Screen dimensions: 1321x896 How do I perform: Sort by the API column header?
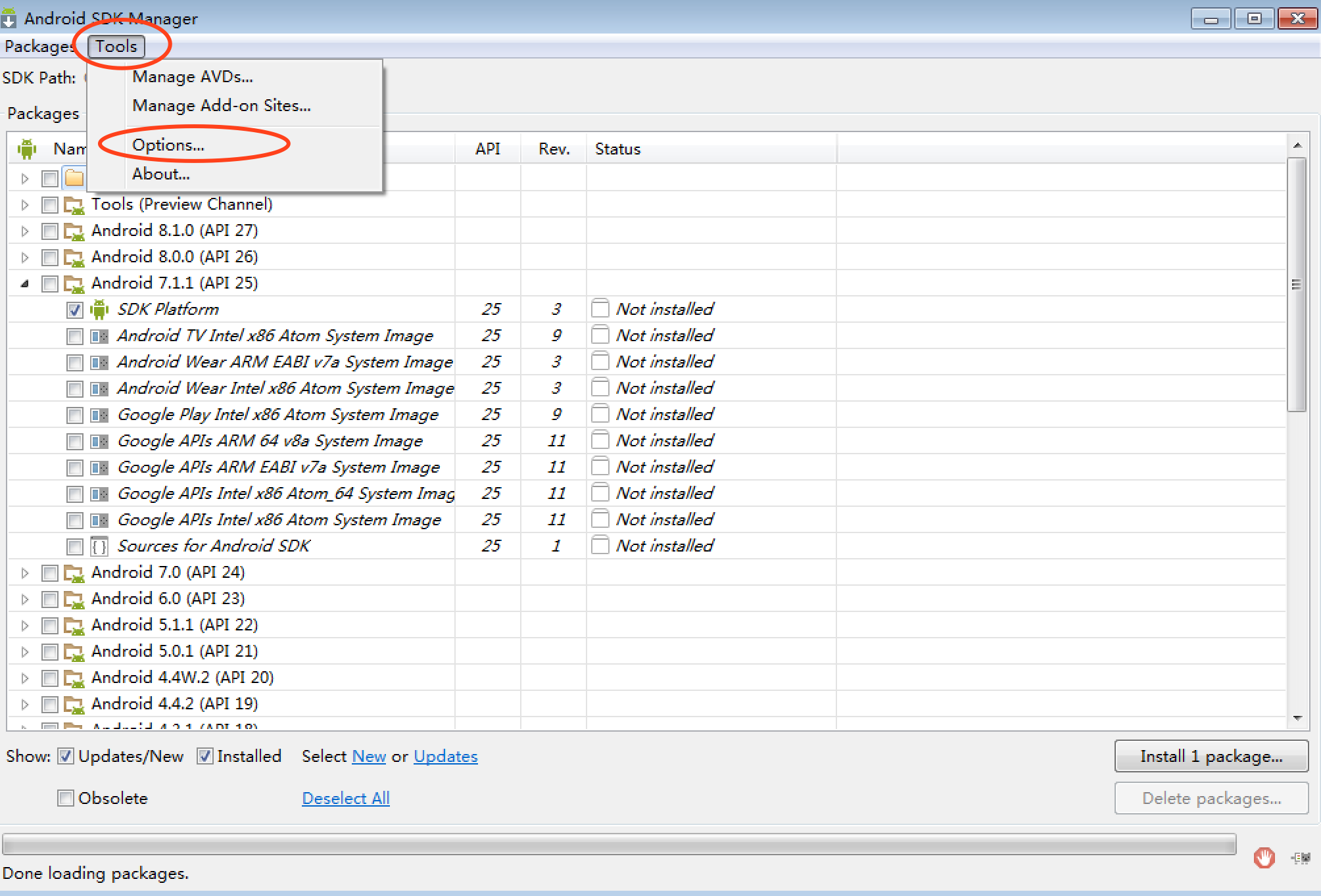[x=488, y=149]
